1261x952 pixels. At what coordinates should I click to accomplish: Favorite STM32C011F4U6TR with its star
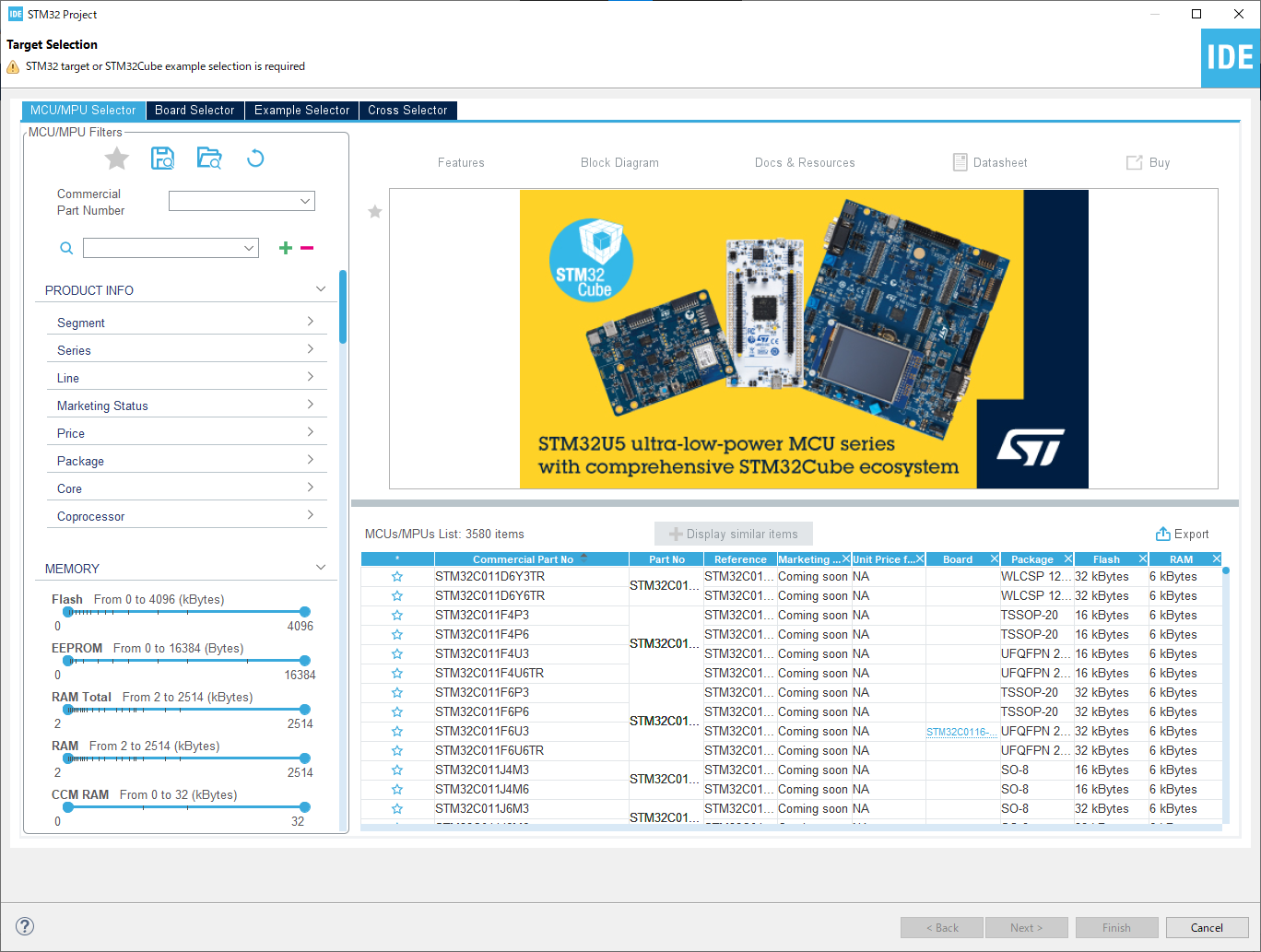(397, 674)
